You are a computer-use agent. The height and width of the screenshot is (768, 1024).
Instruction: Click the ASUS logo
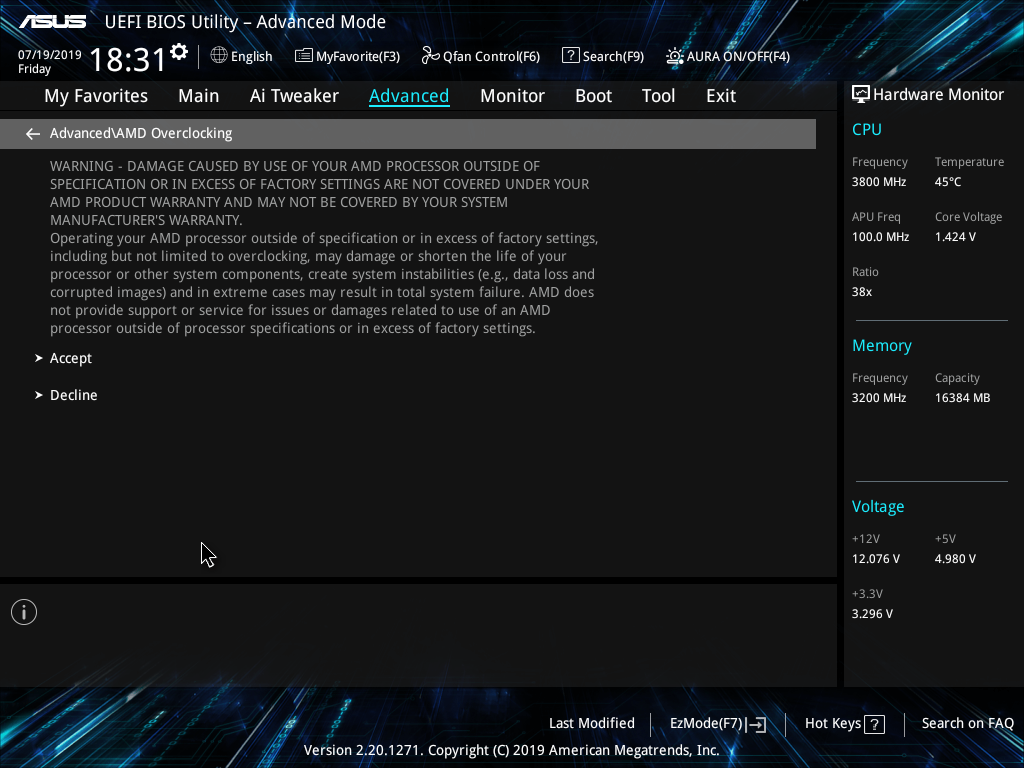[x=53, y=22]
